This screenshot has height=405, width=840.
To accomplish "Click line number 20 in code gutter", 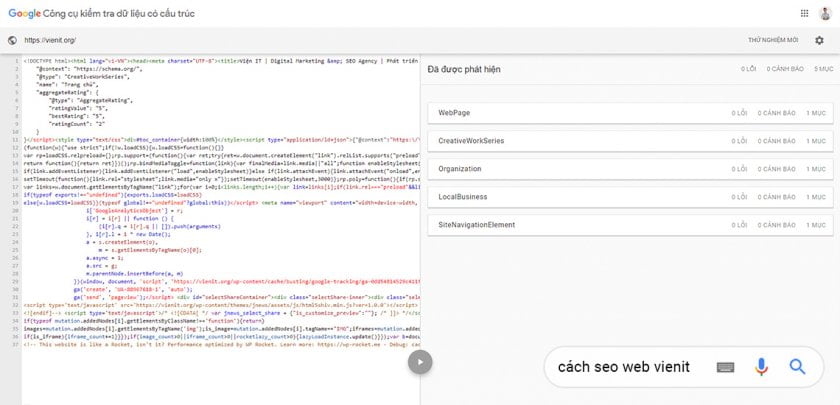I will 16,211.
